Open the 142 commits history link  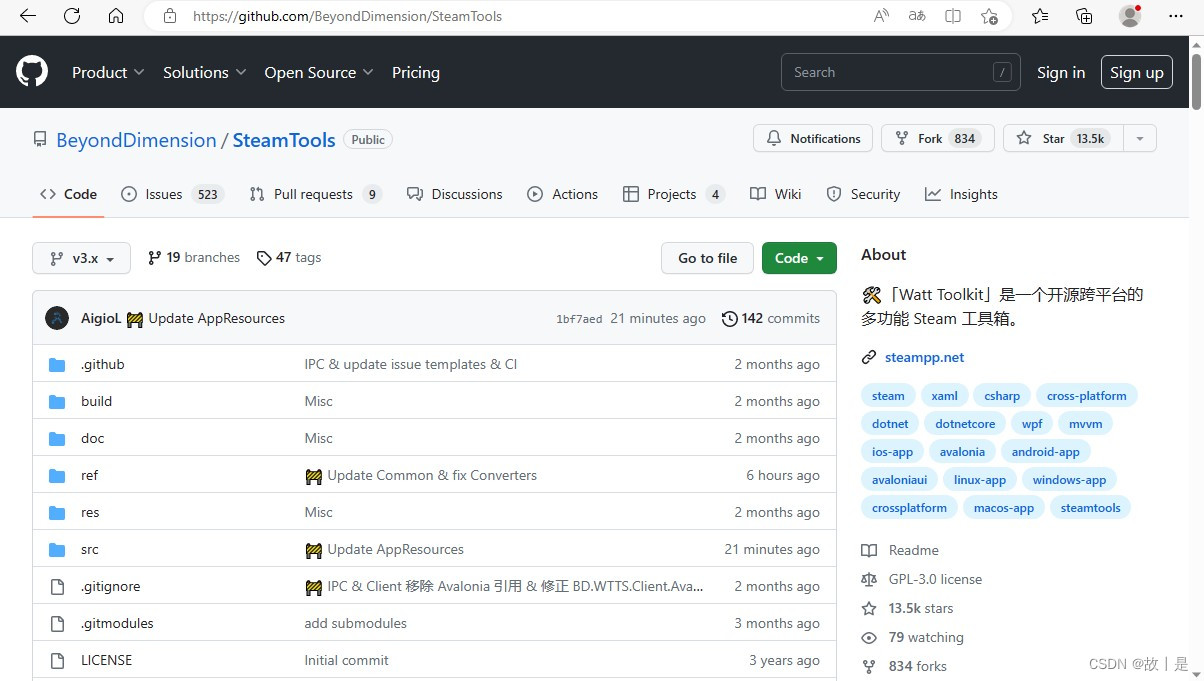[x=771, y=319]
